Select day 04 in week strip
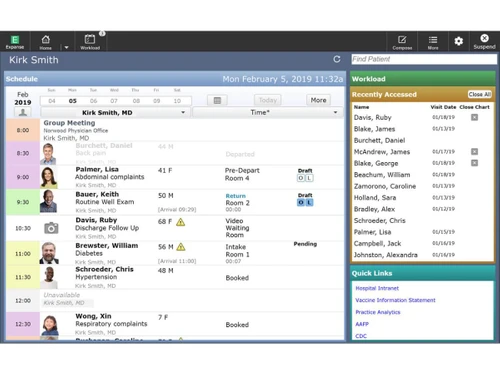The height and width of the screenshot is (375, 500). (x=52, y=101)
